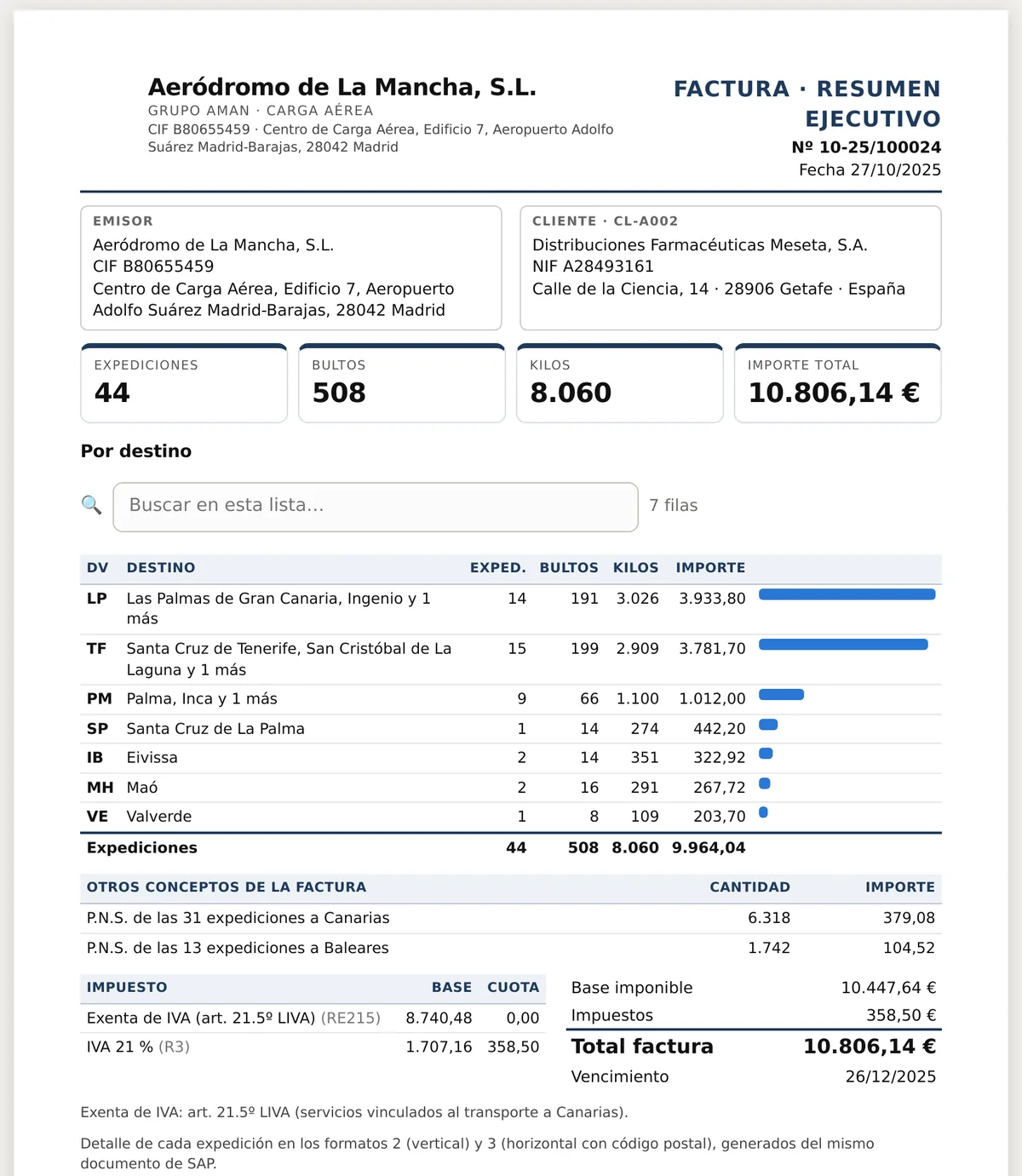Click the amount 379,08
The image size is (1022, 1176).
pyautogui.click(x=909, y=918)
